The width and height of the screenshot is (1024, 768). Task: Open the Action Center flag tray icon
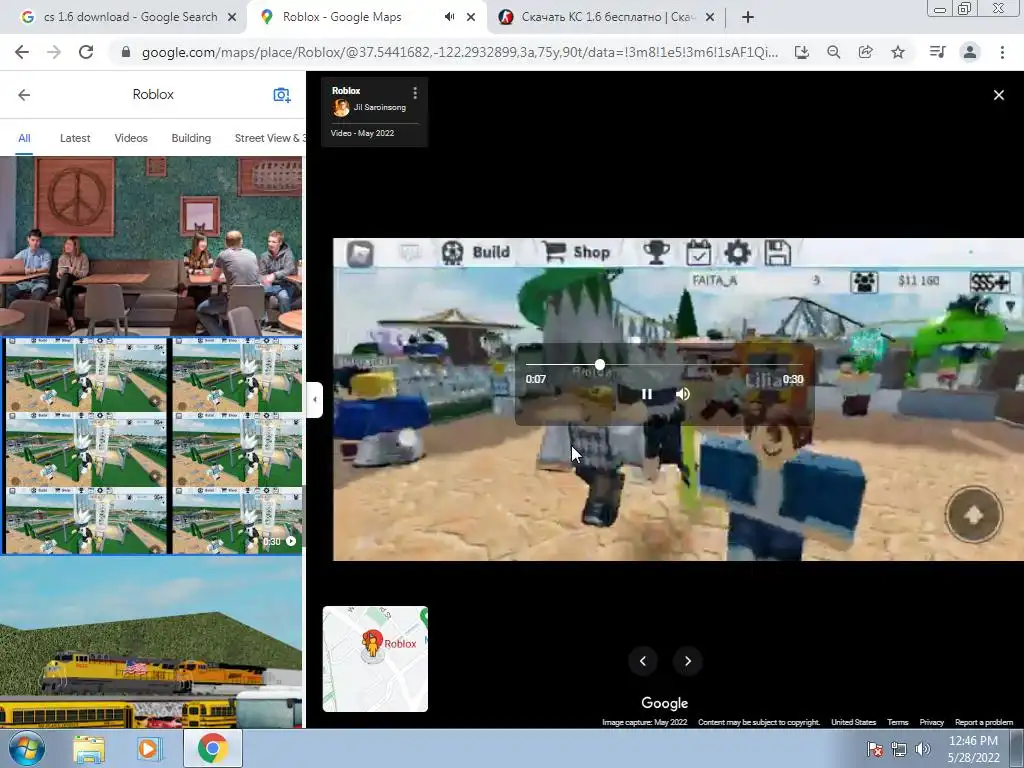tap(874, 749)
